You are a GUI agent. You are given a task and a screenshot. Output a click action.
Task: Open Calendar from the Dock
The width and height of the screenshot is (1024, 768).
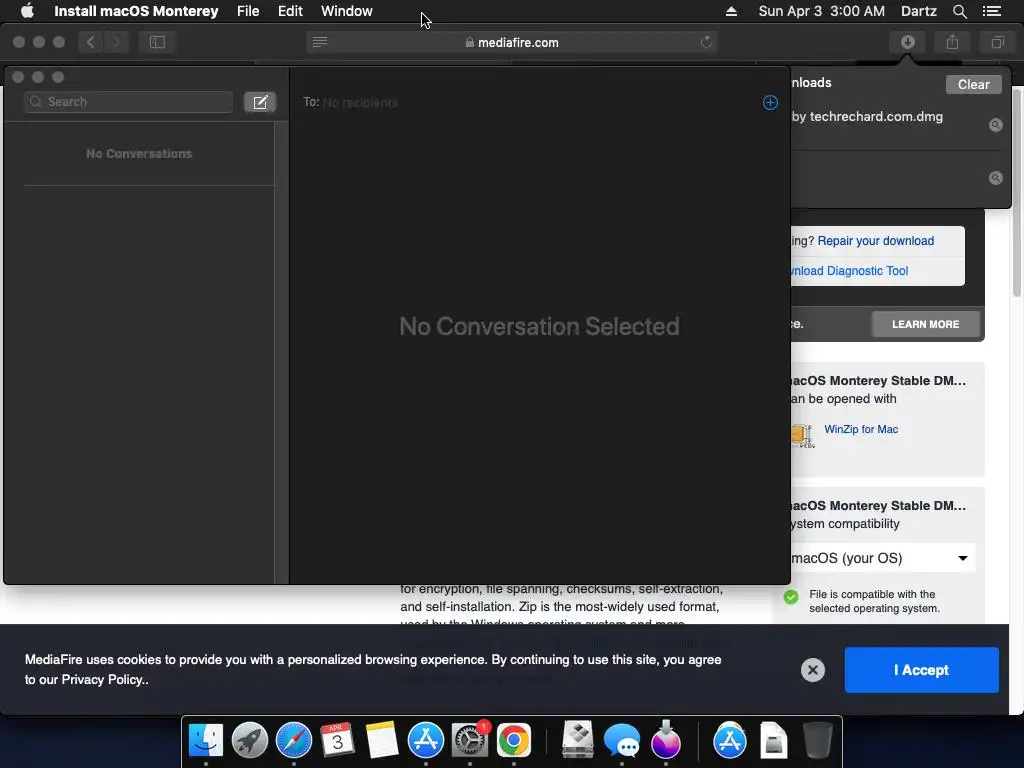coord(338,740)
